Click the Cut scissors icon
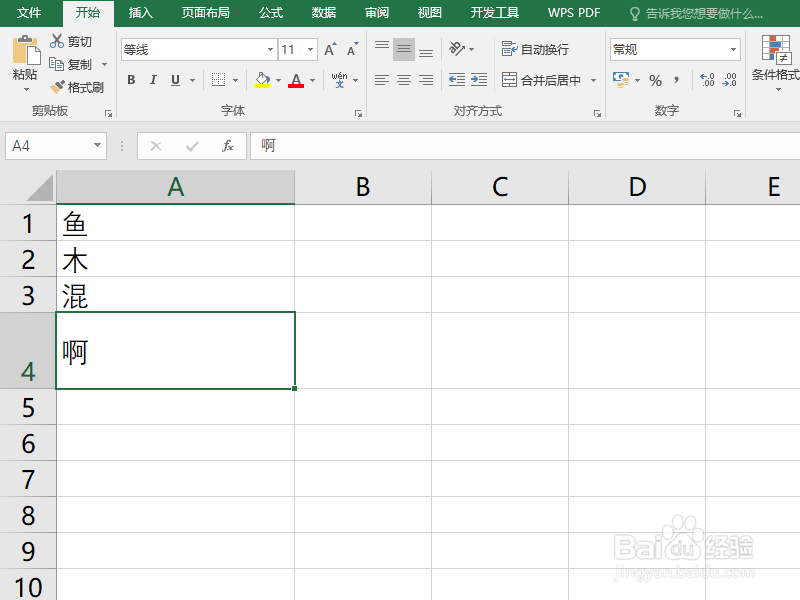 57,41
